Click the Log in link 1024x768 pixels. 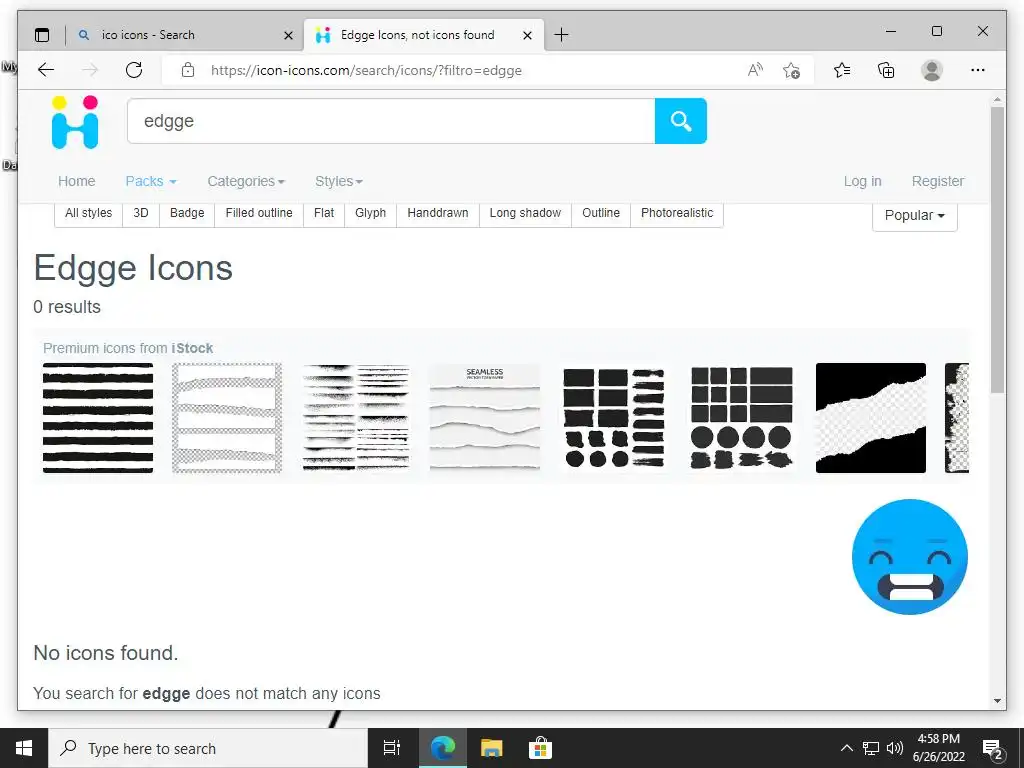point(862,181)
